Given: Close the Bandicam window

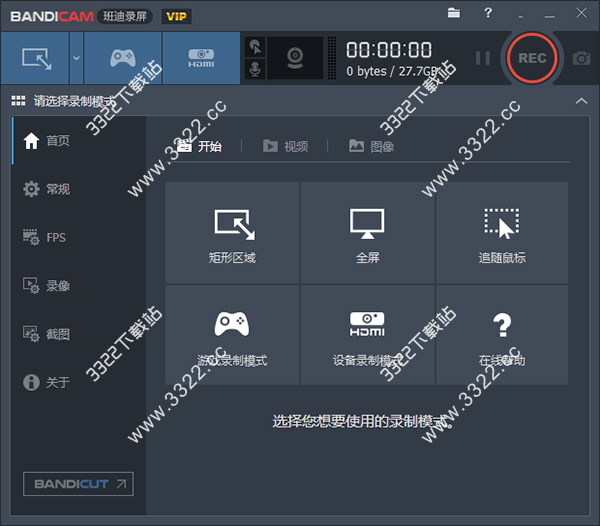Looking at the screenshot, I should (x=581, y=13).
